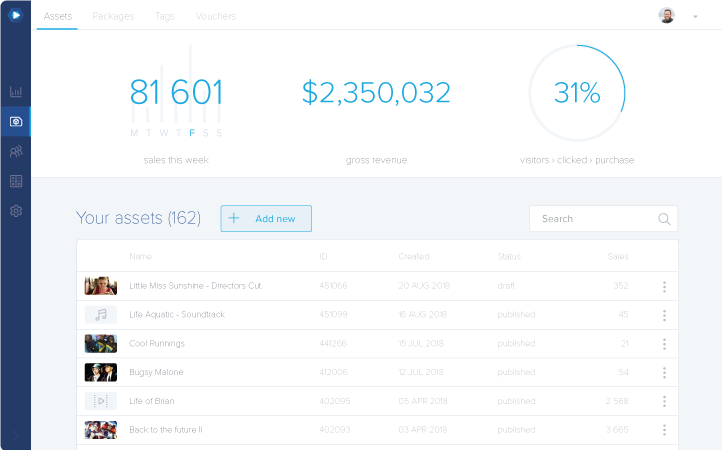The image size is (722, 450).
Task: Open options menu for Back to the future II
Action: 664,430
